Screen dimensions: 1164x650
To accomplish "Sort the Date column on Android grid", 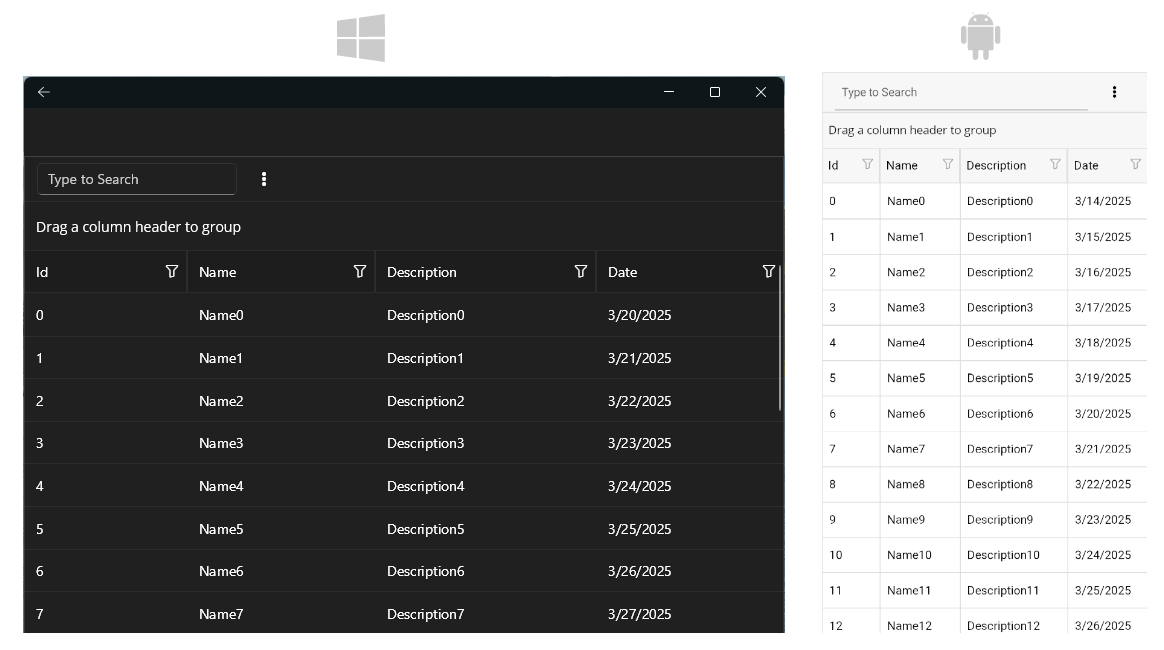I will 1085,164.
